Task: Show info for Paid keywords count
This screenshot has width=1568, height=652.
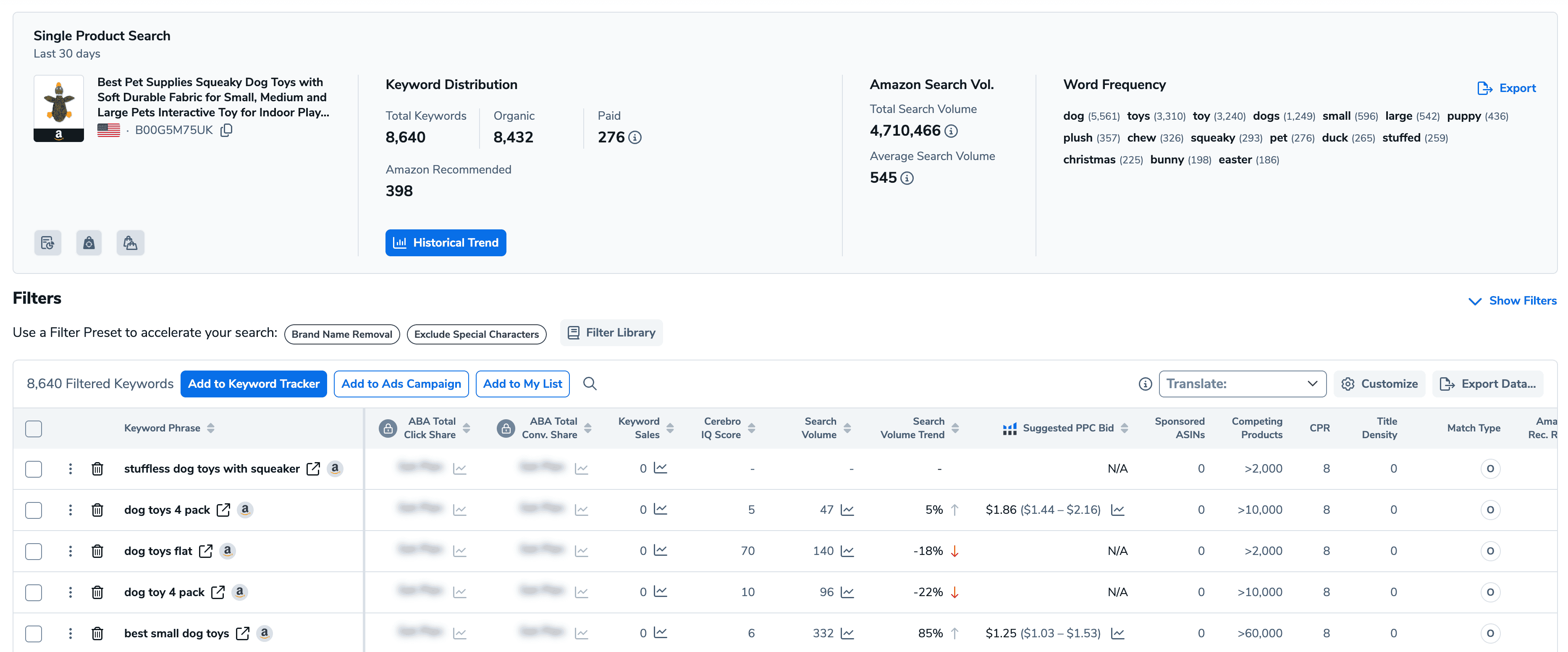Action: (635, 137)
